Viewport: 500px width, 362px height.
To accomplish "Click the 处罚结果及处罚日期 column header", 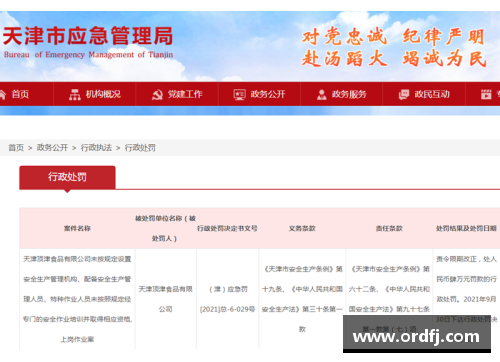I will (466, 228).
